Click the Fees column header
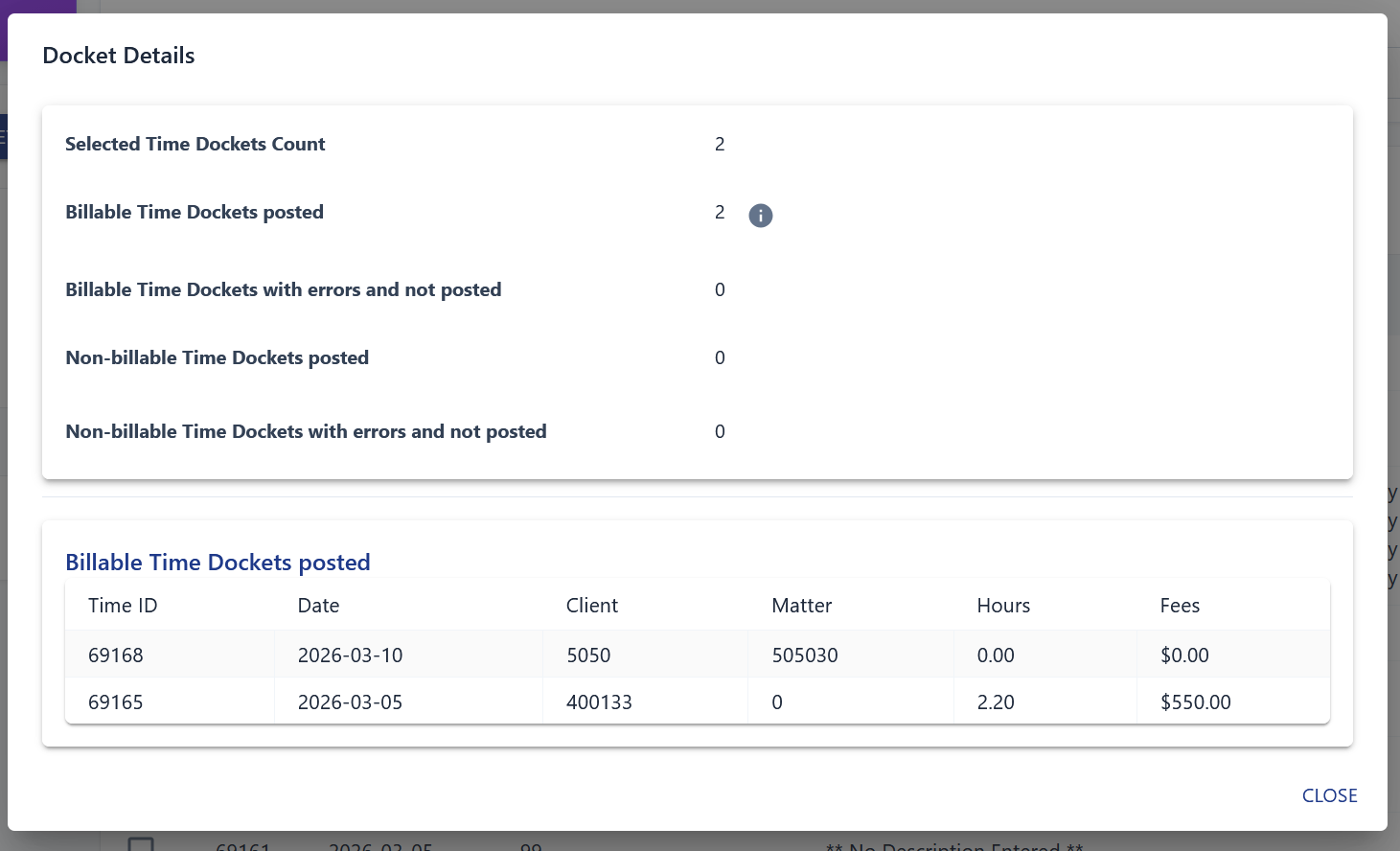 click(x=1180, y=605)
